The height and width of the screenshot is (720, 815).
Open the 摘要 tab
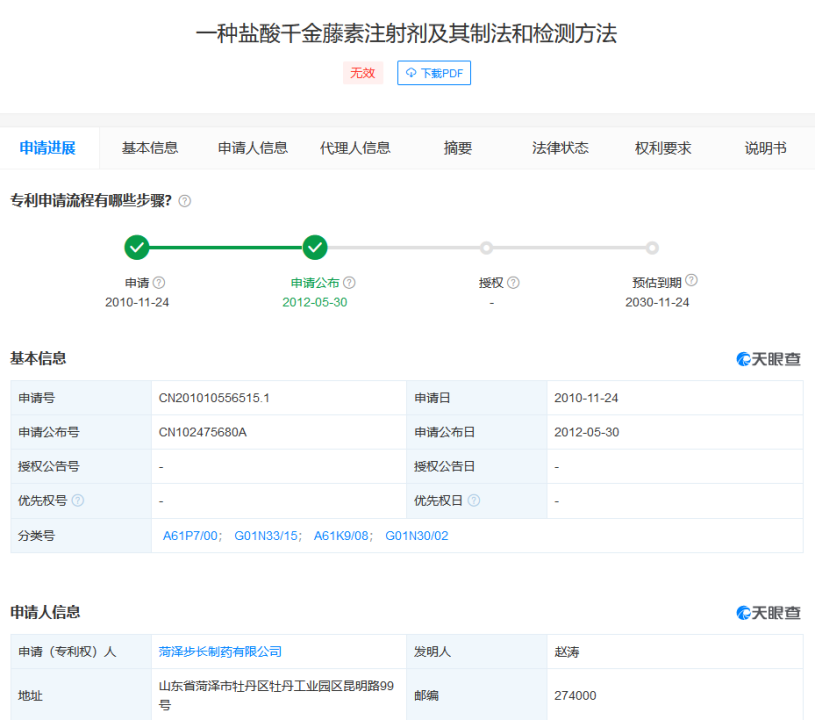[456, 147]
